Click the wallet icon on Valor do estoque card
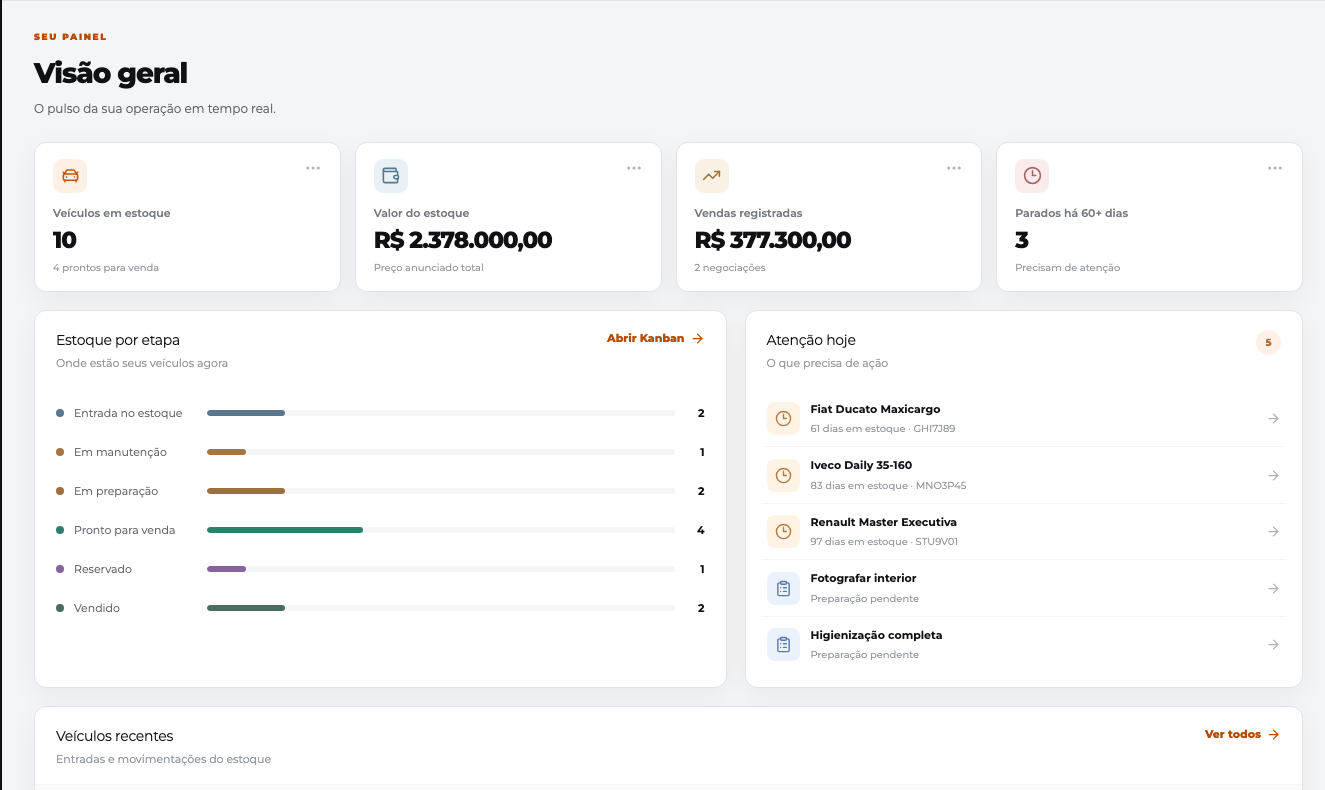 coord(391,176)
